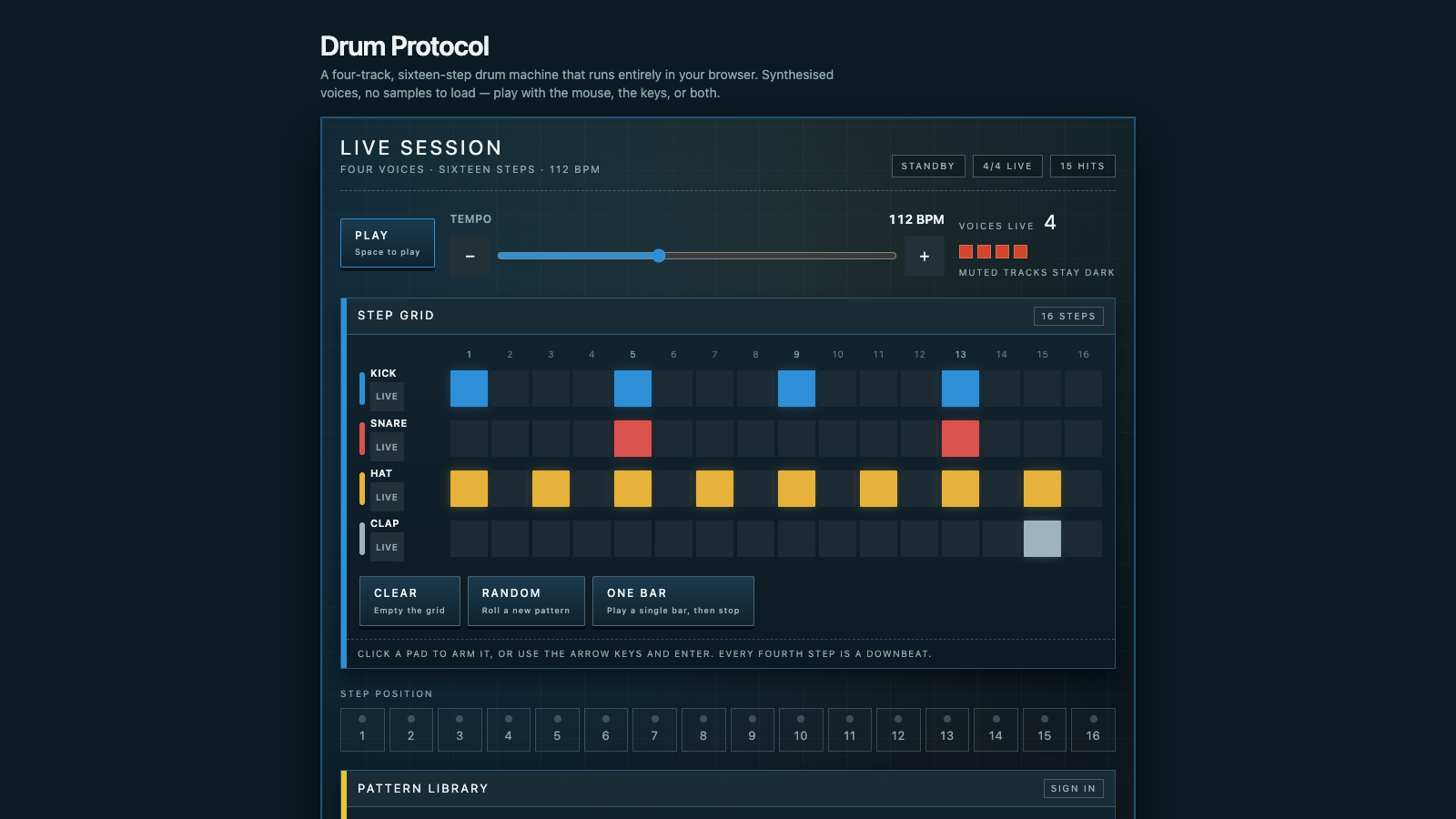The image size is (1456, 819).
Task: Turn off the Hat pad on step 7
Action: click(714, 489)
